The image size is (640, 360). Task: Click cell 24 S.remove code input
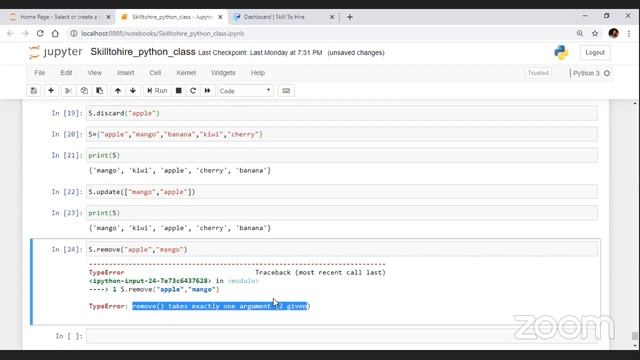tap(342, 249)
